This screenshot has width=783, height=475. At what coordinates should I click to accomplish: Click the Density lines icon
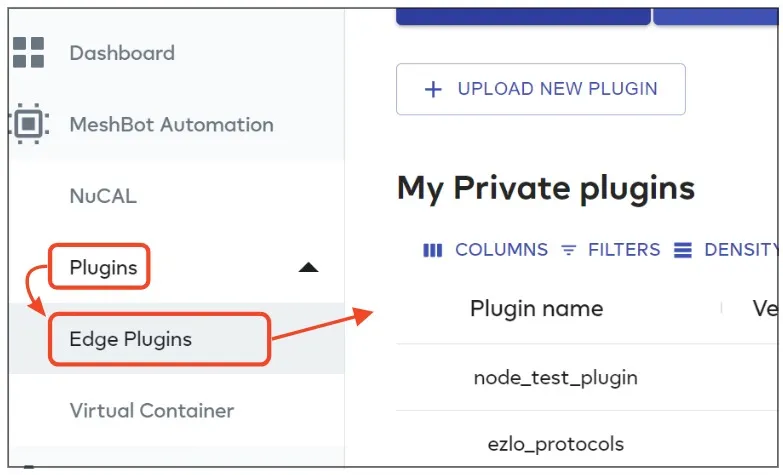click(x=683, y=250)
